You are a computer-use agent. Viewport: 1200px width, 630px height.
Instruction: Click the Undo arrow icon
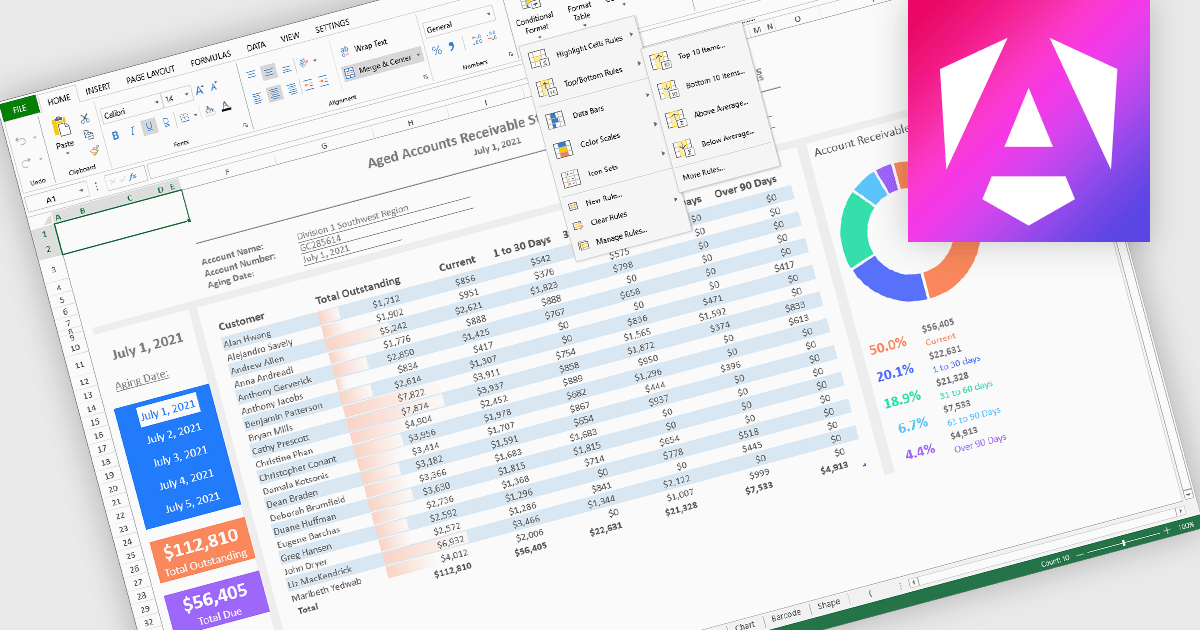(x=22, y=140)
